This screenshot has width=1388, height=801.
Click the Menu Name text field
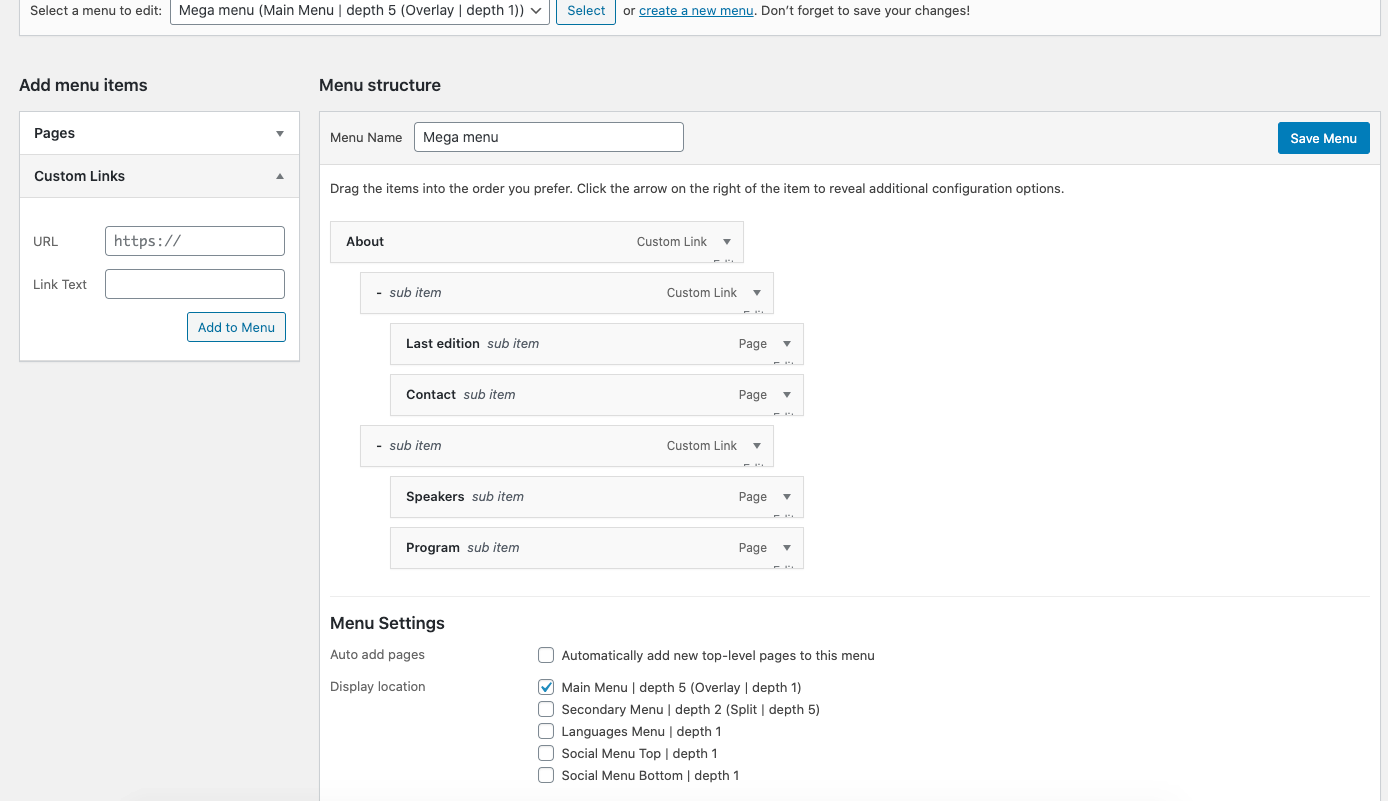click(x=549, y=137)
